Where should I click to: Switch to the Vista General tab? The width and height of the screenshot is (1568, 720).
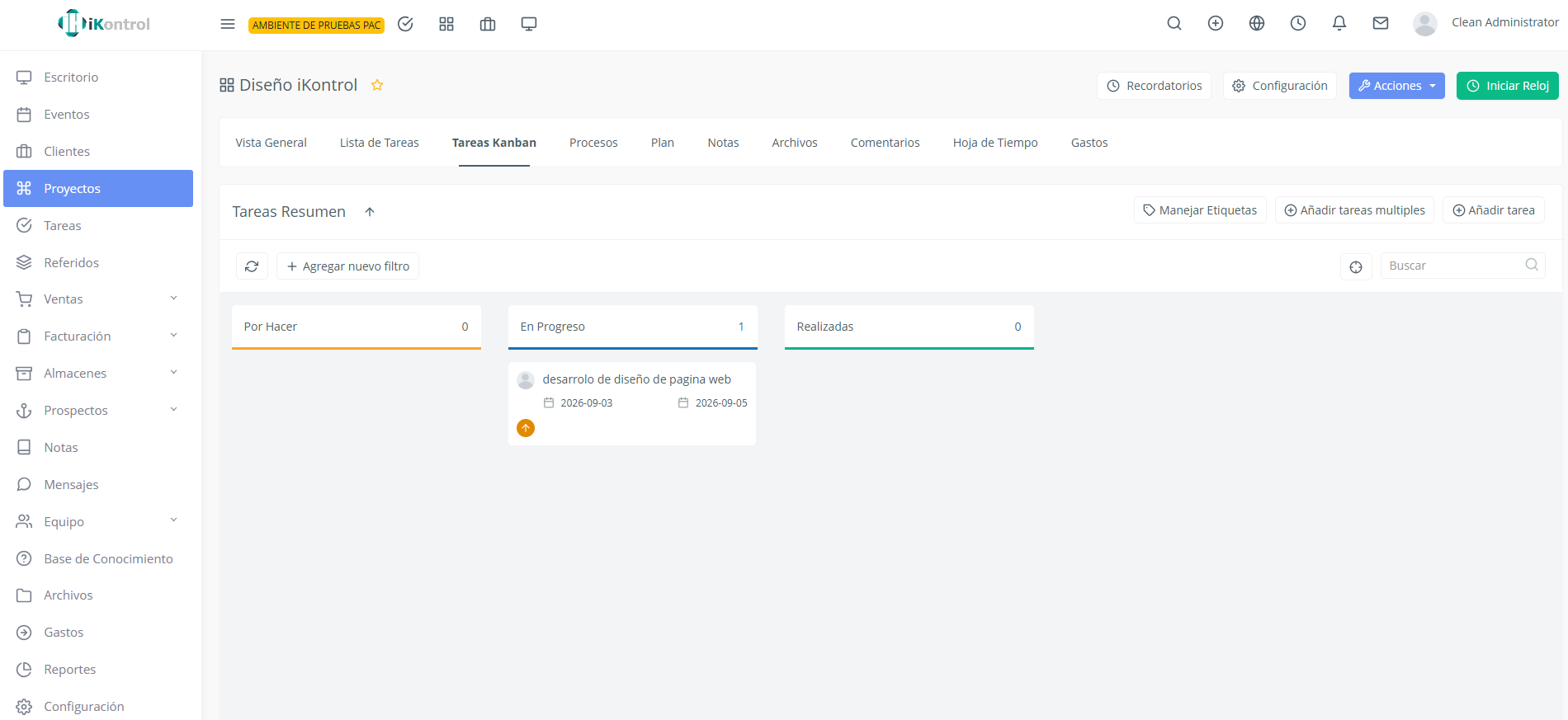coord(271,143)
